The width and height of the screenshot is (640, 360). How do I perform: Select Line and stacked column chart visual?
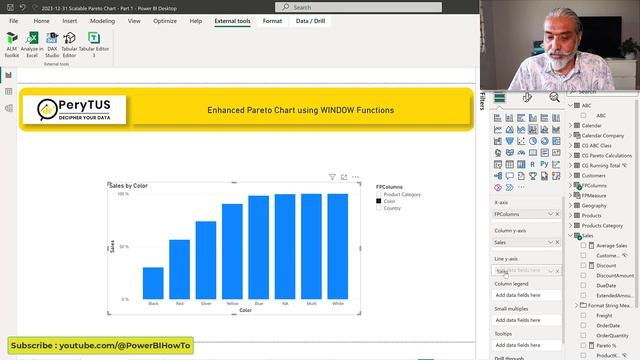click(x=533, y=129)
